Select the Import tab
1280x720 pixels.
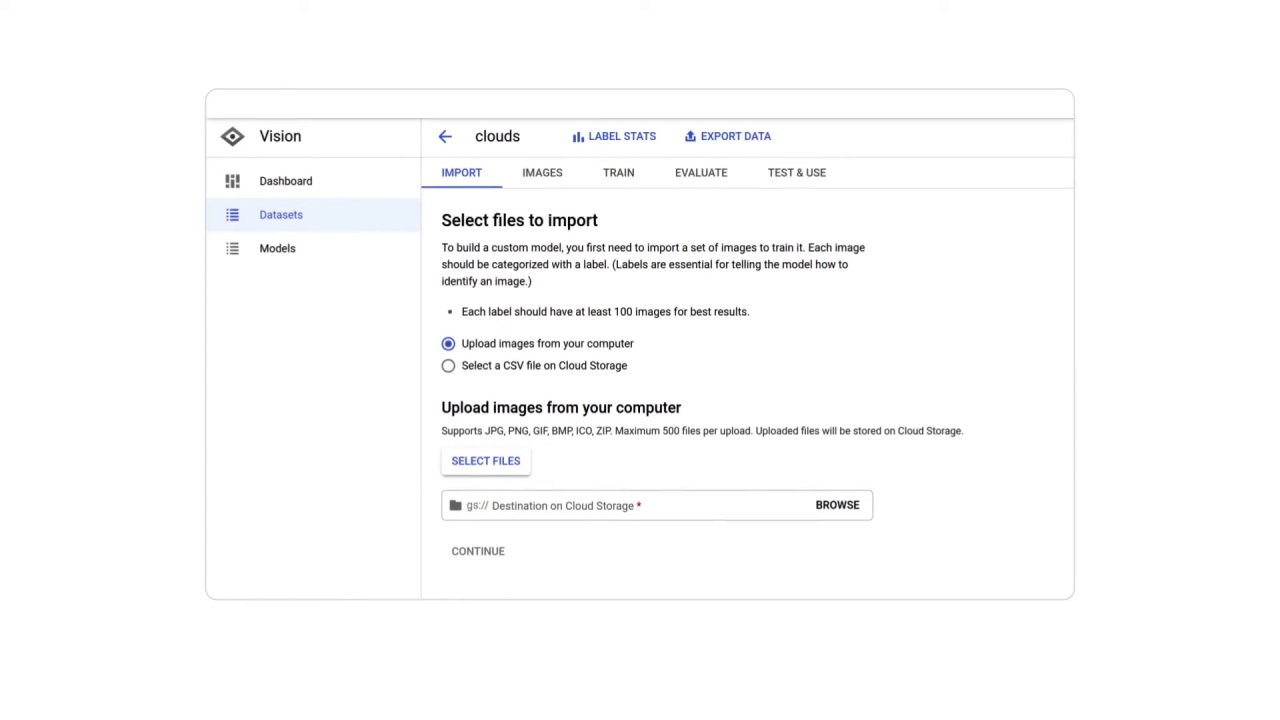[x=461, y=173]
